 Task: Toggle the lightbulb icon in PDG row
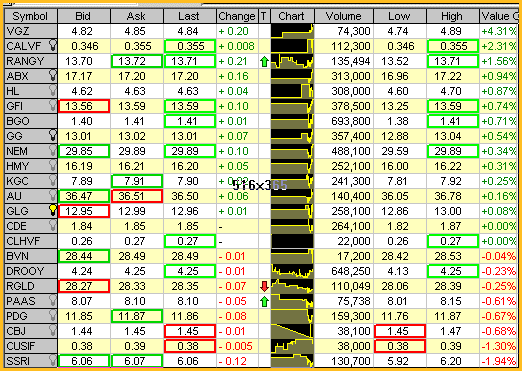pyautogui.click(x=52, y=315)
